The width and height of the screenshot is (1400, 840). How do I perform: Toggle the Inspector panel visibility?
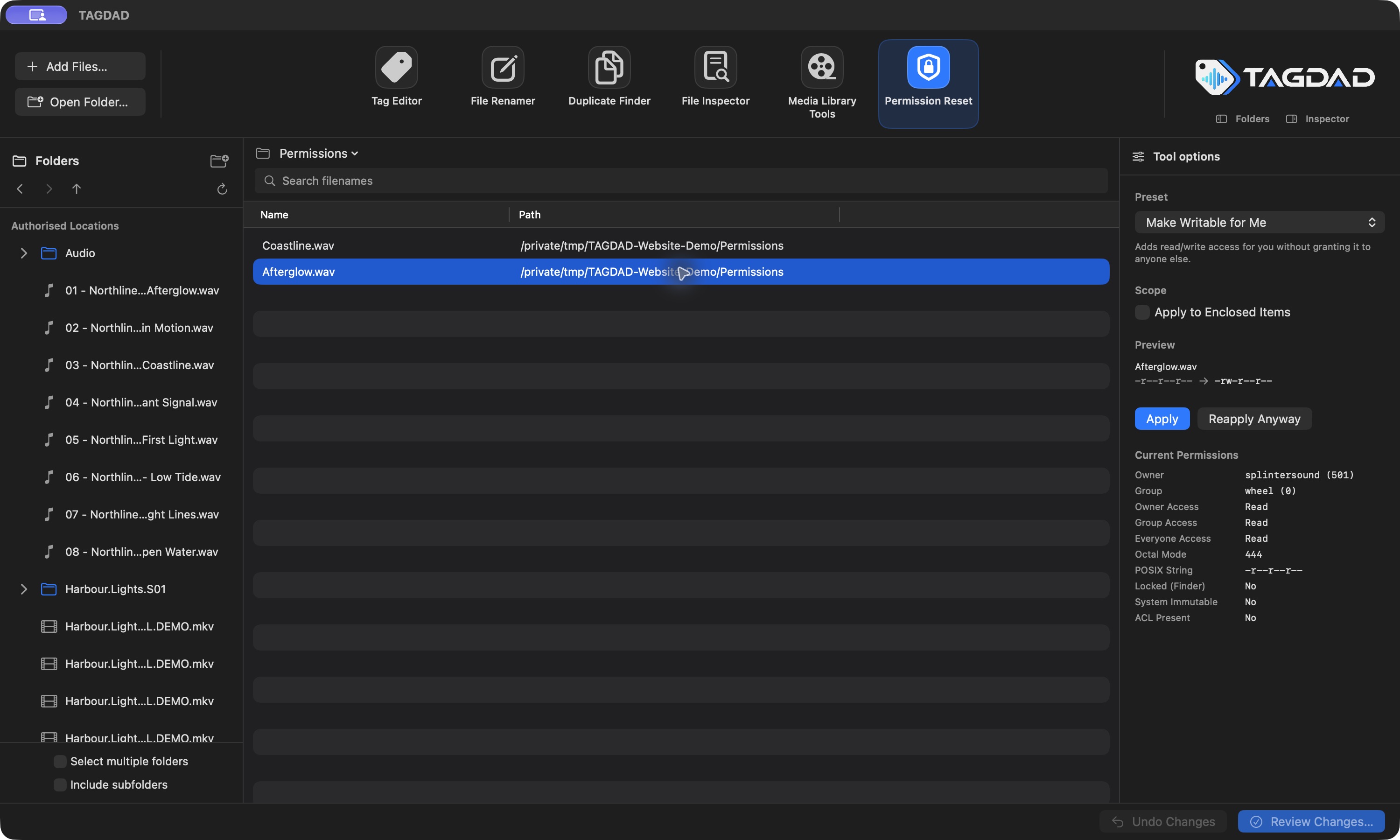tap(1317, 119)
